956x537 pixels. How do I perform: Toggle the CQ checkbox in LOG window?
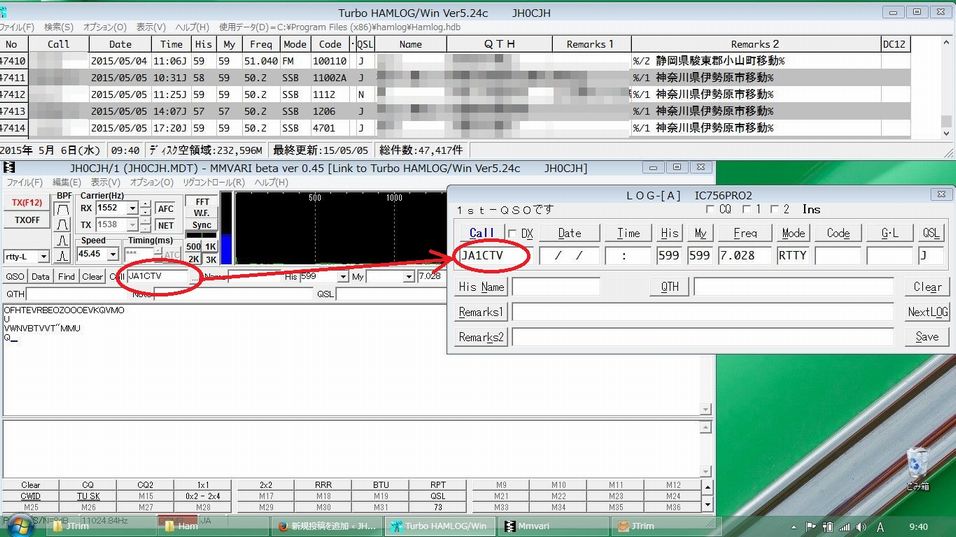710,209
